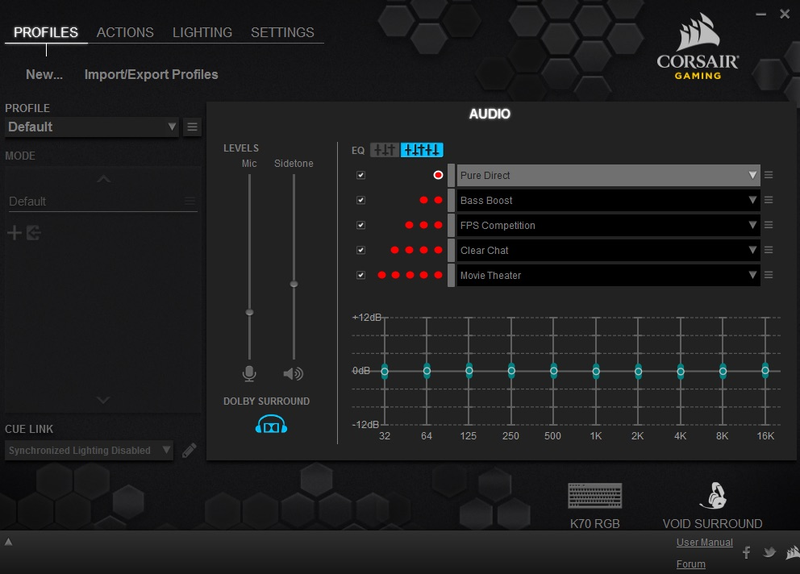Open the Forum link
Image resolution: width=800 pixels, height=574 pixels.
[x=691, y=564]
